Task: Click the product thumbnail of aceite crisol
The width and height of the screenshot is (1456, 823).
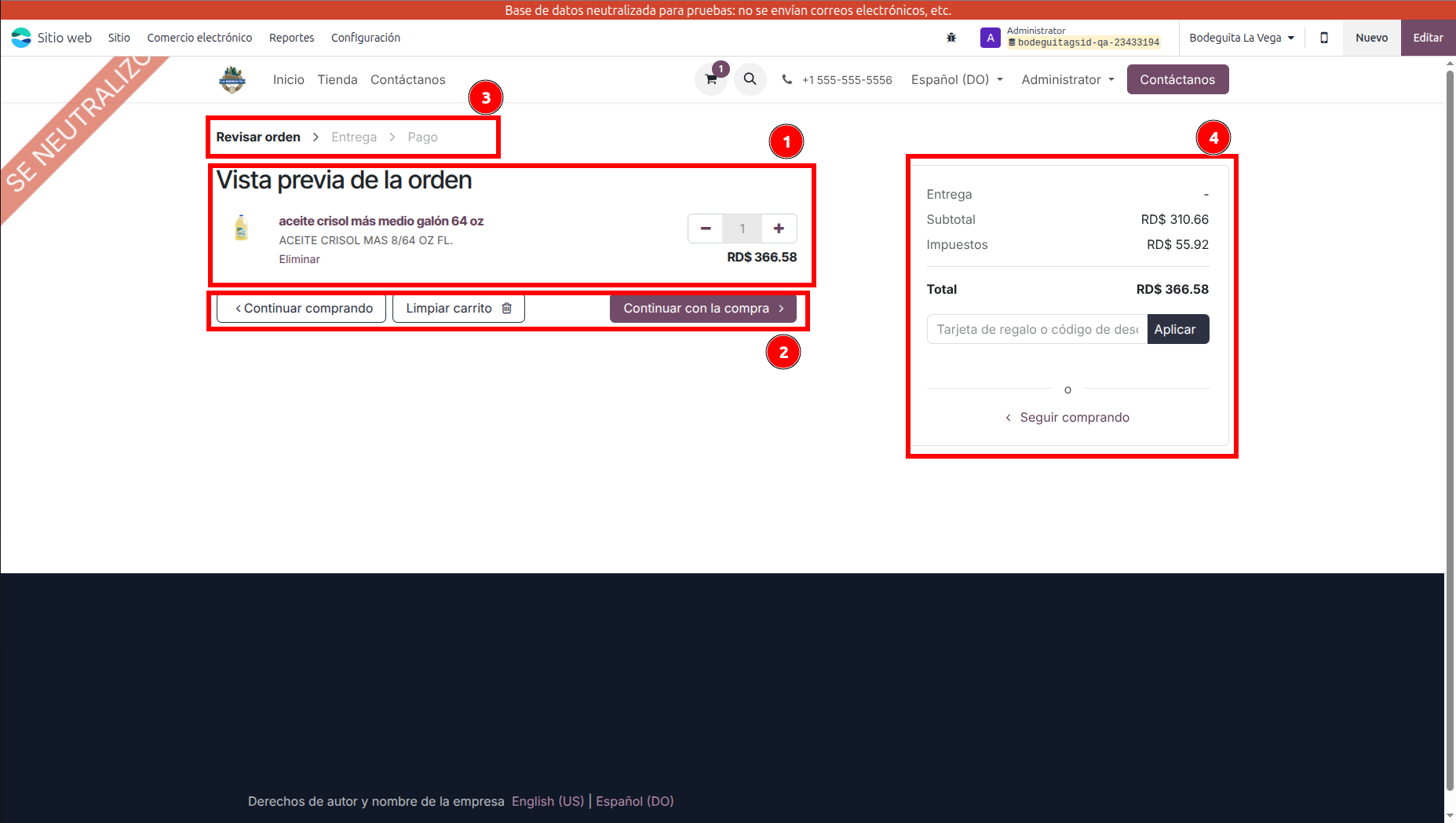Action: [x=242, y=228]
